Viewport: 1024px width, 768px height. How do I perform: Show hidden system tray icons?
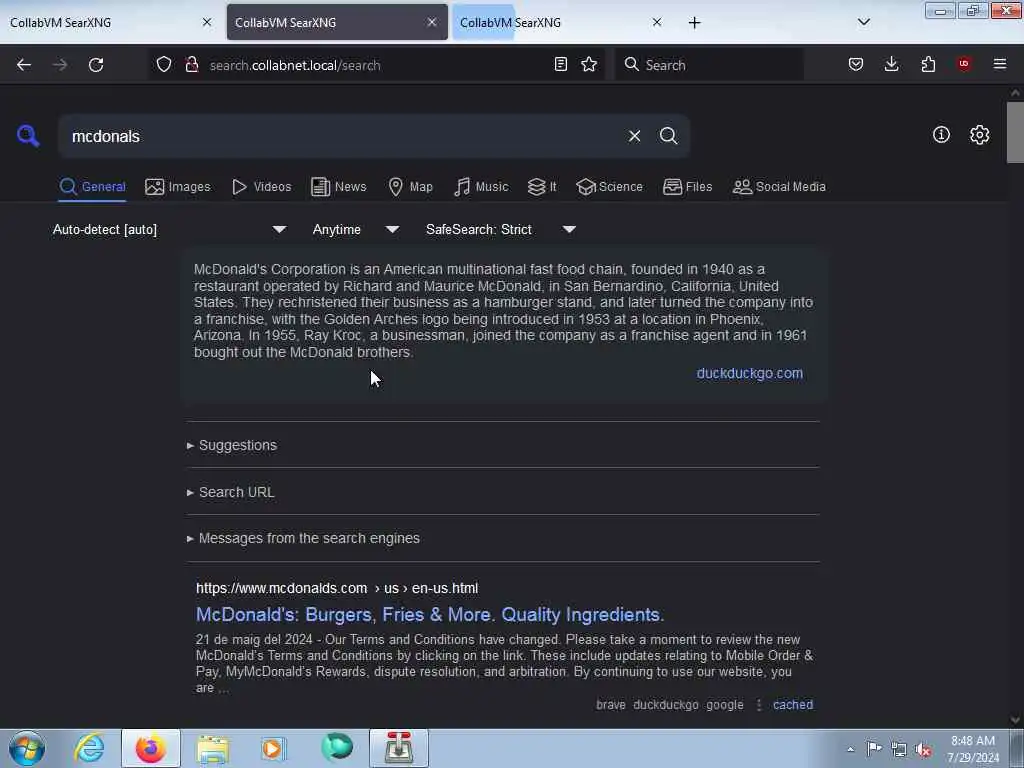(x=850, y=749)
